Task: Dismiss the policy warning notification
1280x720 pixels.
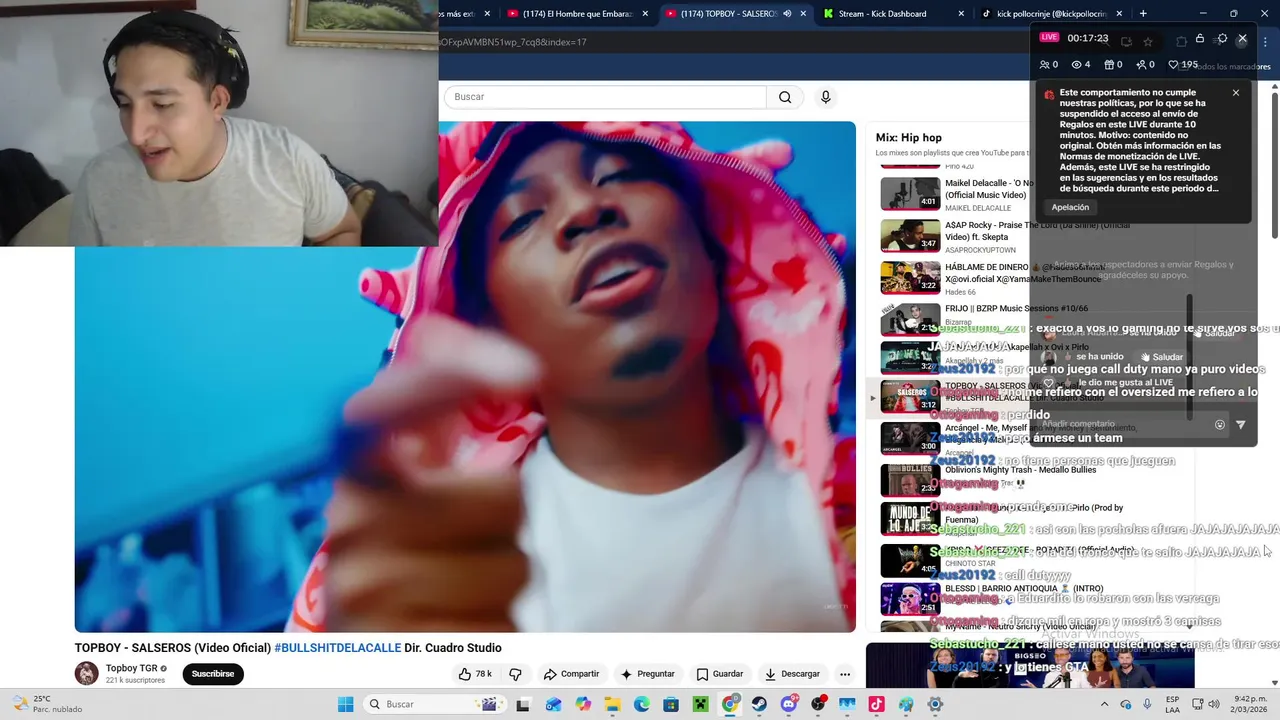Action: coord(1236,93)
